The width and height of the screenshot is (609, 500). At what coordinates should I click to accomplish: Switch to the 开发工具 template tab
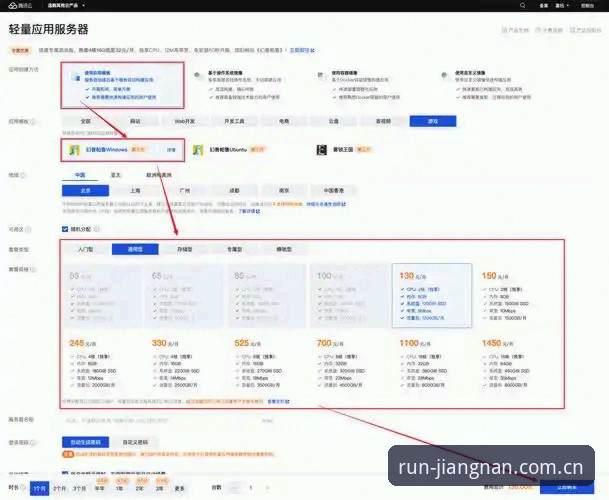(234, 121)
